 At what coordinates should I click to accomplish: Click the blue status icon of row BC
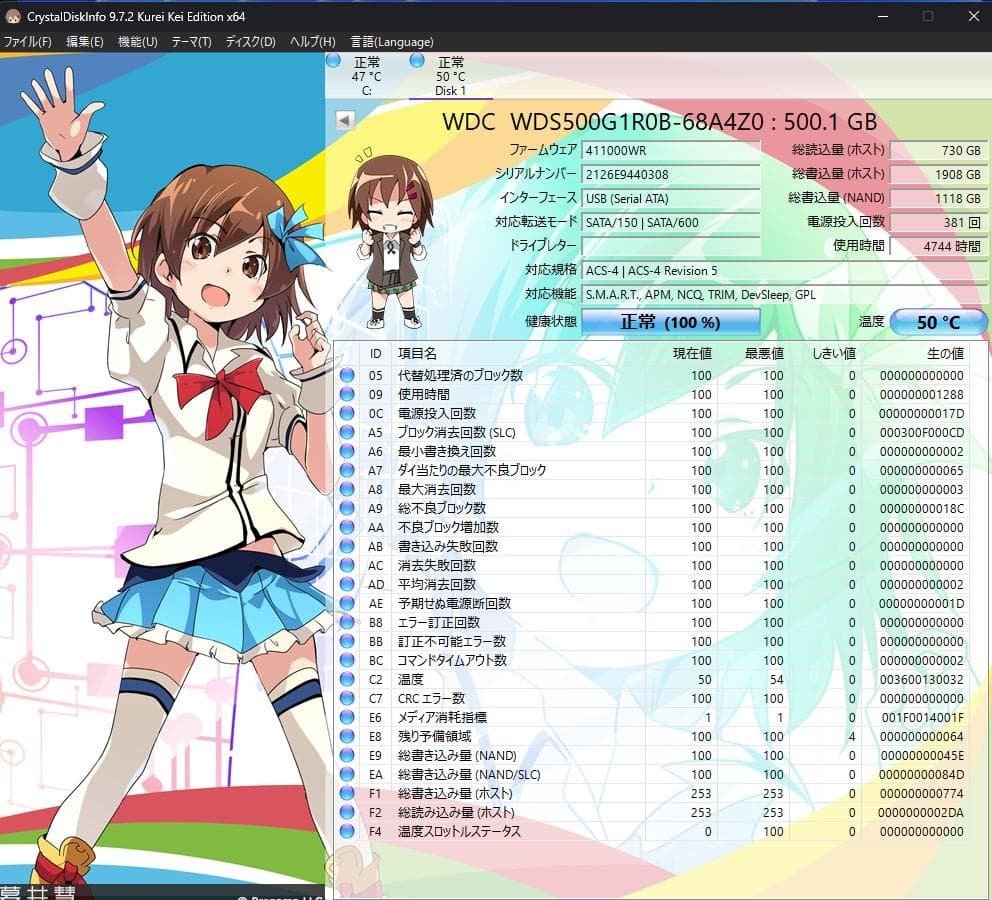coord(347,660)
